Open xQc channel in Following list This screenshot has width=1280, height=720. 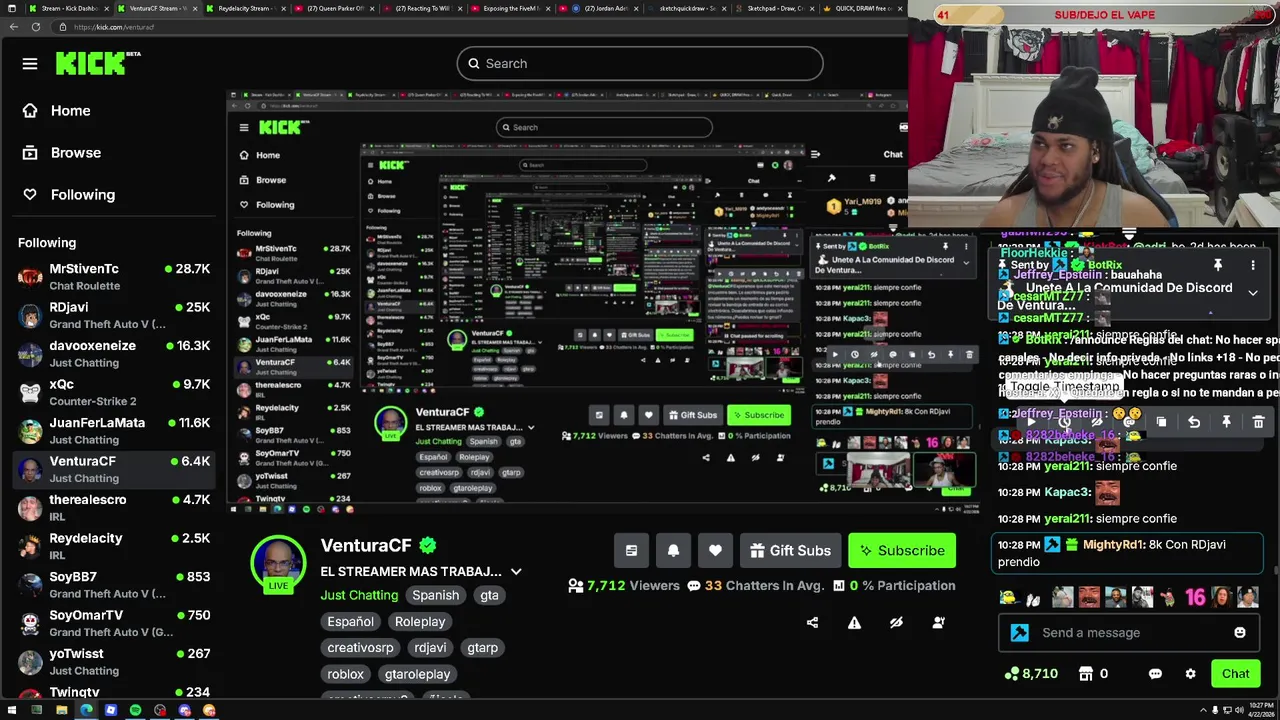[x=113, y=392]
